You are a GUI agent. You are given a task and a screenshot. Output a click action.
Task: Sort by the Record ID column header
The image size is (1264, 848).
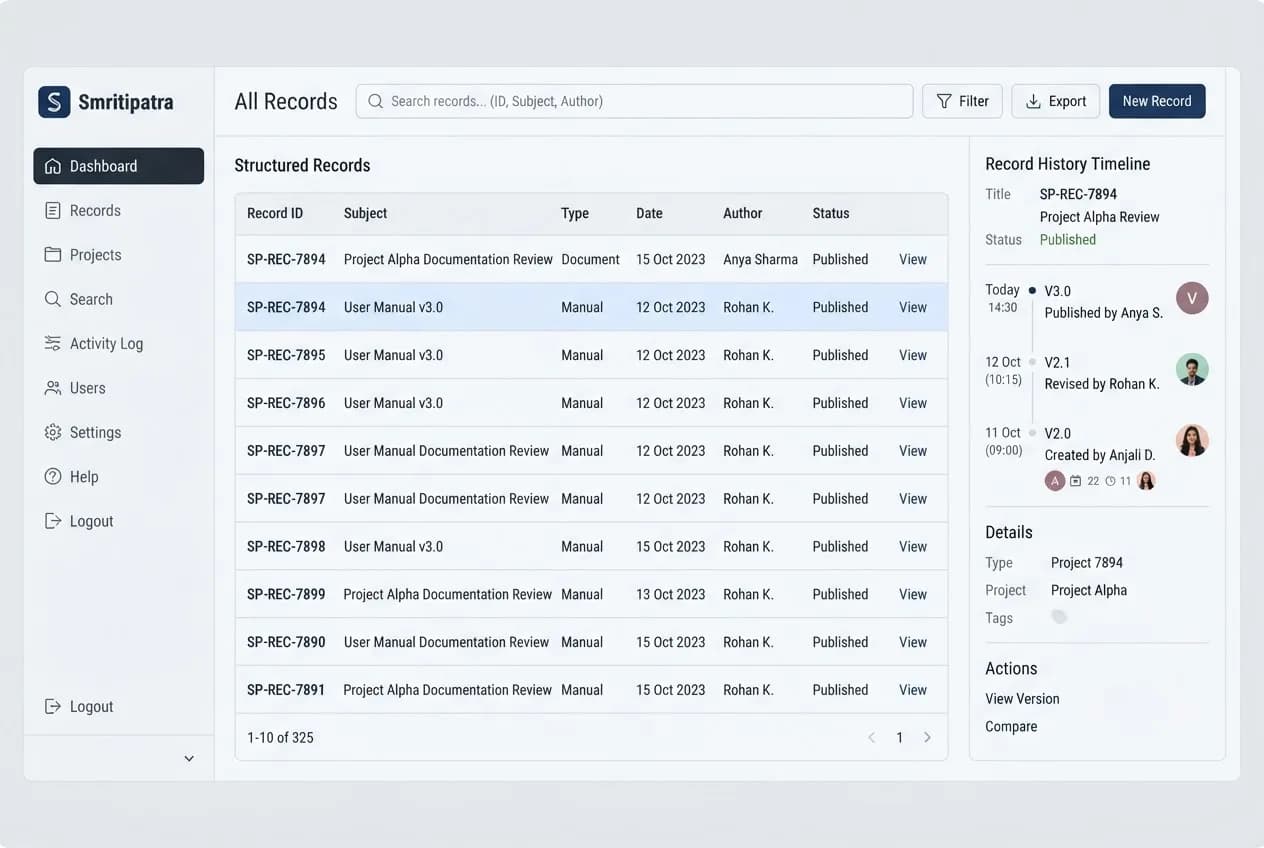coord(275,213)
